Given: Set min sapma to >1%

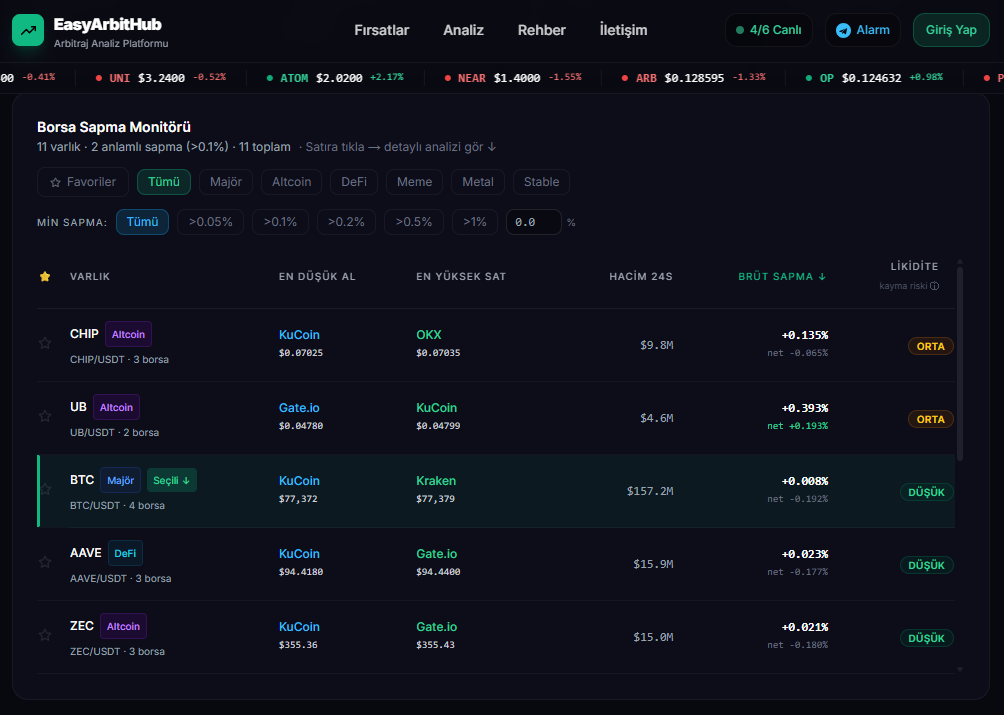Looking at the screenshot, I should coord(475,222).
